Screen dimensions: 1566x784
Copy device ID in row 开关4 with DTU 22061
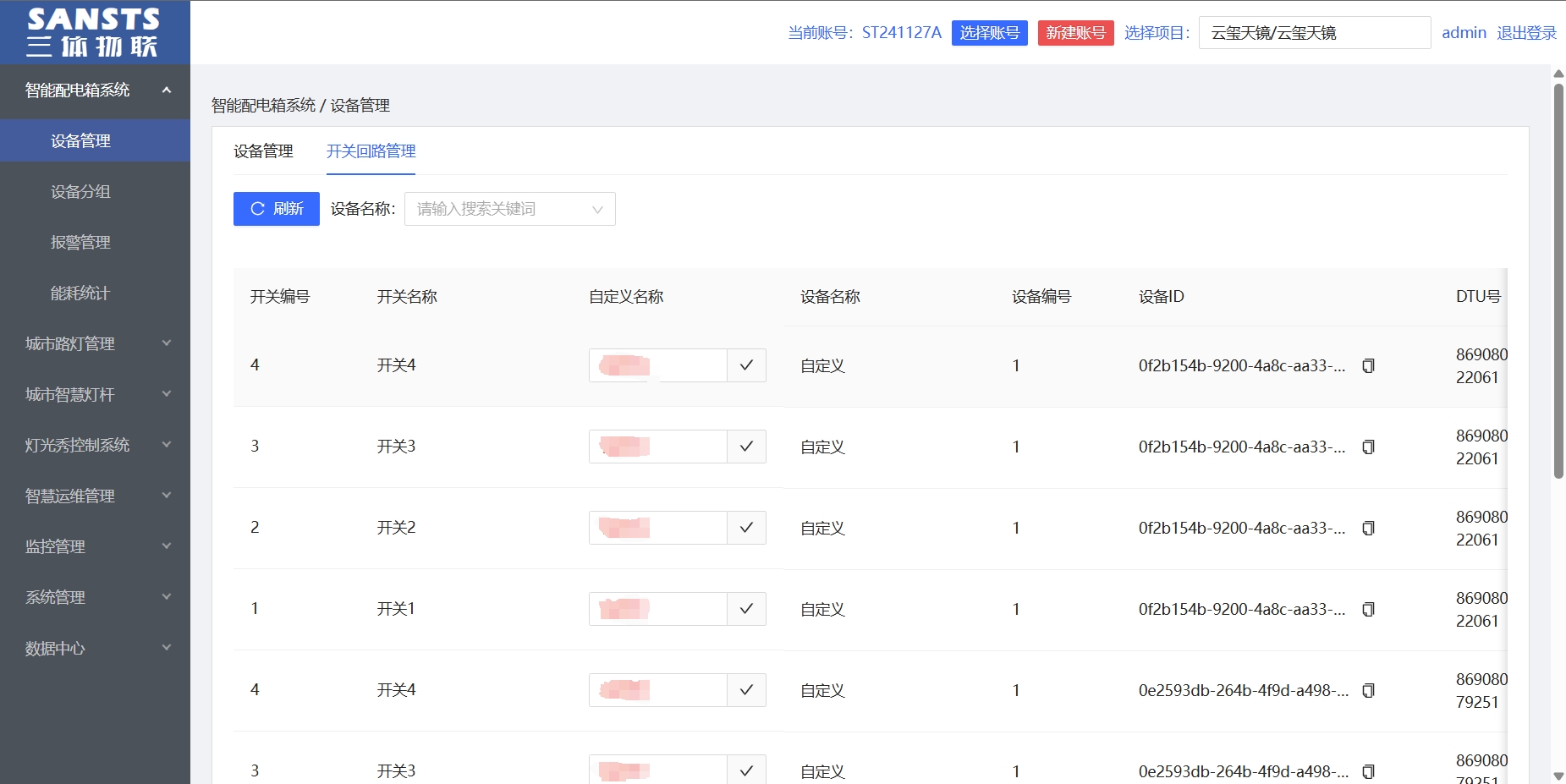[1368, 365]
